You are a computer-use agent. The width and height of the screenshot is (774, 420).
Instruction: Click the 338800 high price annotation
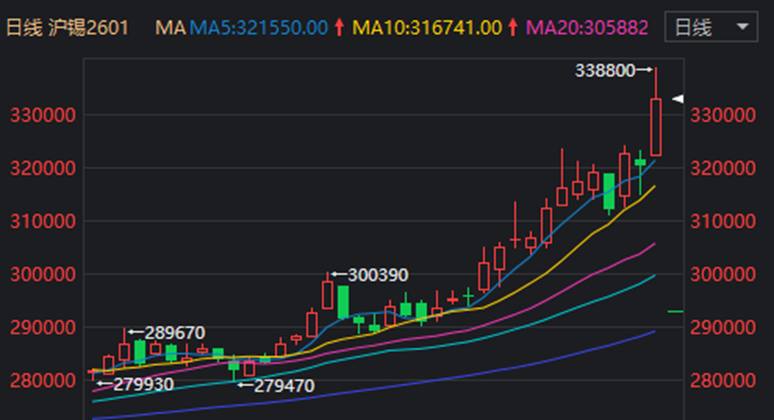click(x=606, y=70)
